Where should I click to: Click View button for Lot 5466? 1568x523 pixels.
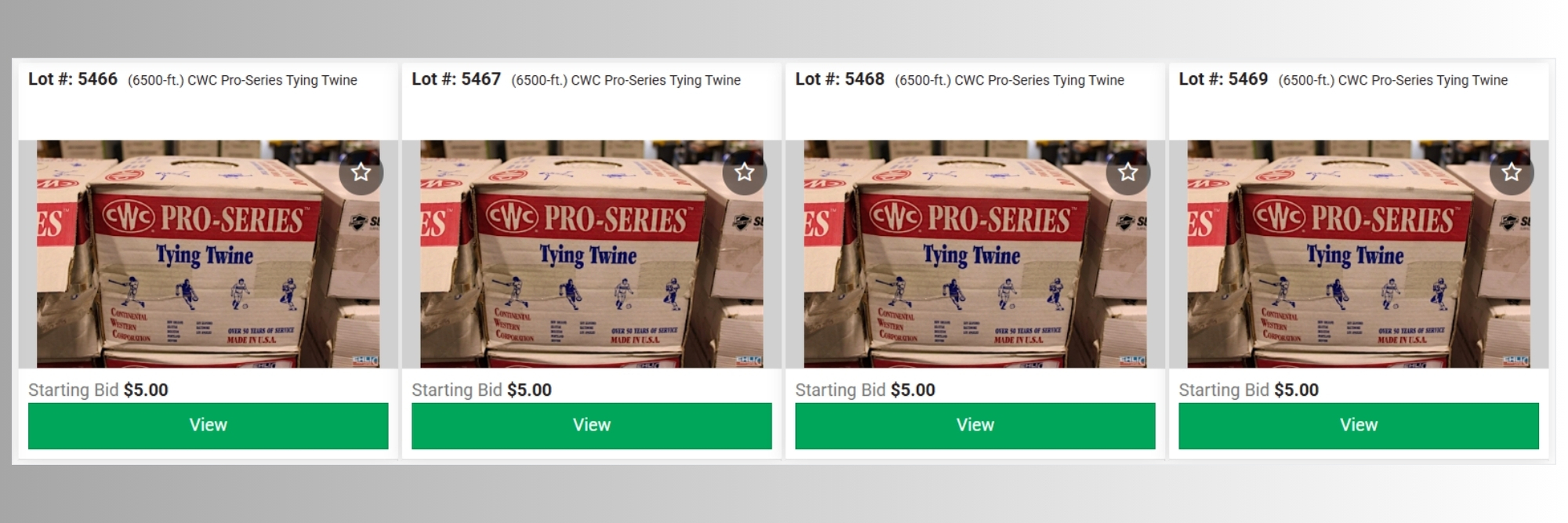point(208,426)
